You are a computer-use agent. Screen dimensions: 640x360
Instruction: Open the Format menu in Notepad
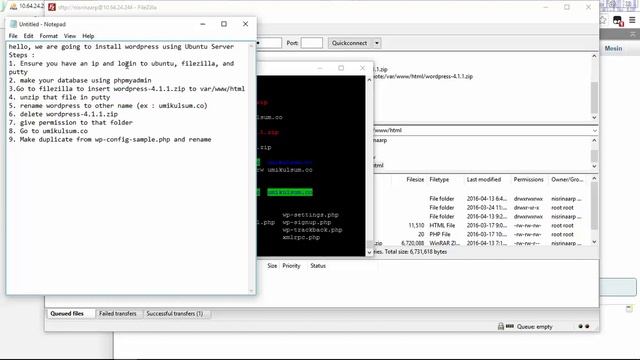tap(49, 36)
